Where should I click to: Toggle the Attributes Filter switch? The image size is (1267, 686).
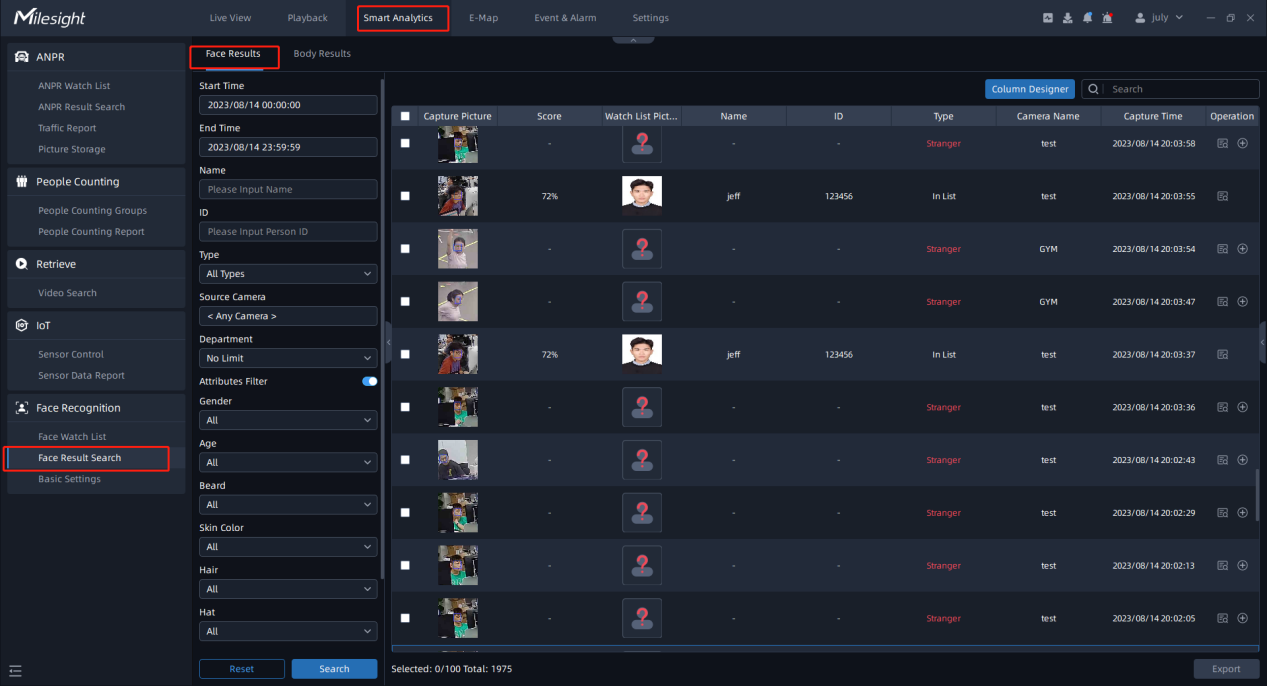(370, 381)
